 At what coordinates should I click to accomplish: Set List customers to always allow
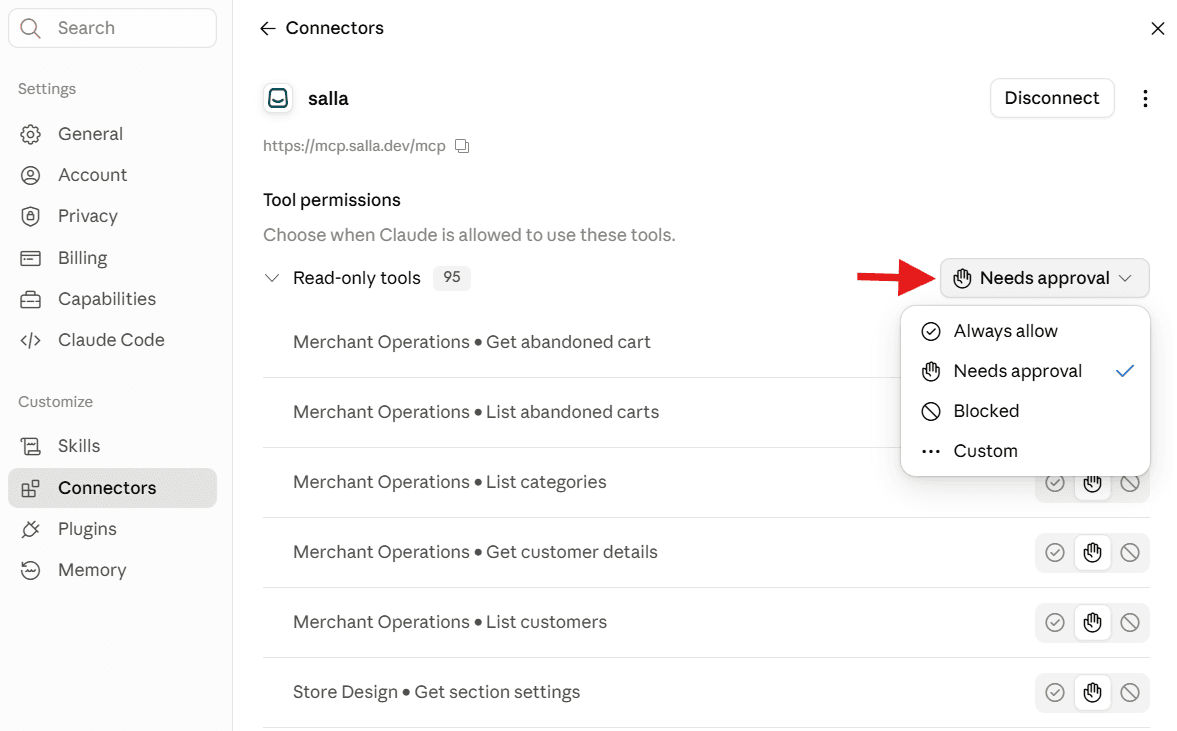(x=1055, y=622)
